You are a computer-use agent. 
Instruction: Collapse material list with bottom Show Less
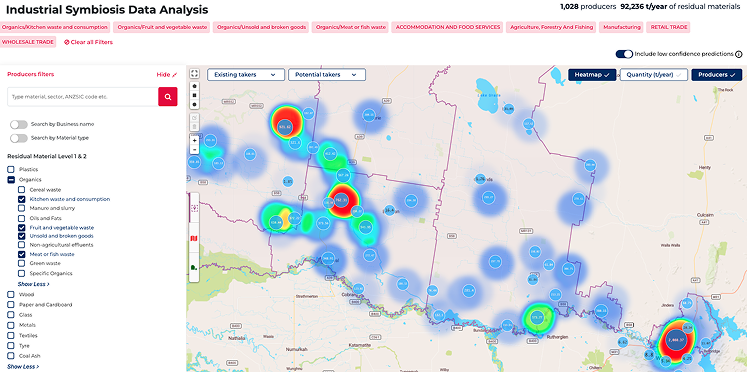tap(23, 367)
